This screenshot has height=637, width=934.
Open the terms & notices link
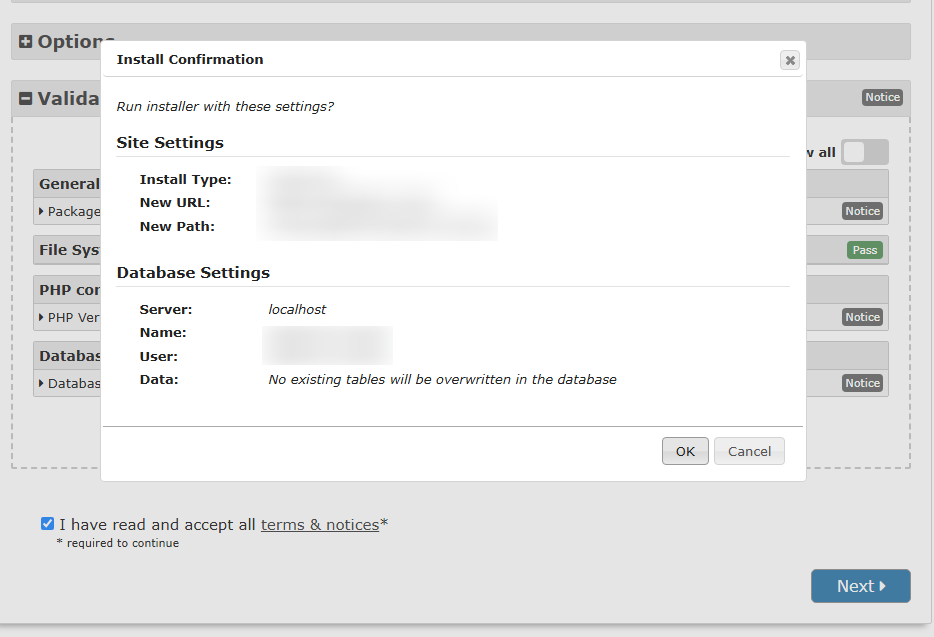320,524
